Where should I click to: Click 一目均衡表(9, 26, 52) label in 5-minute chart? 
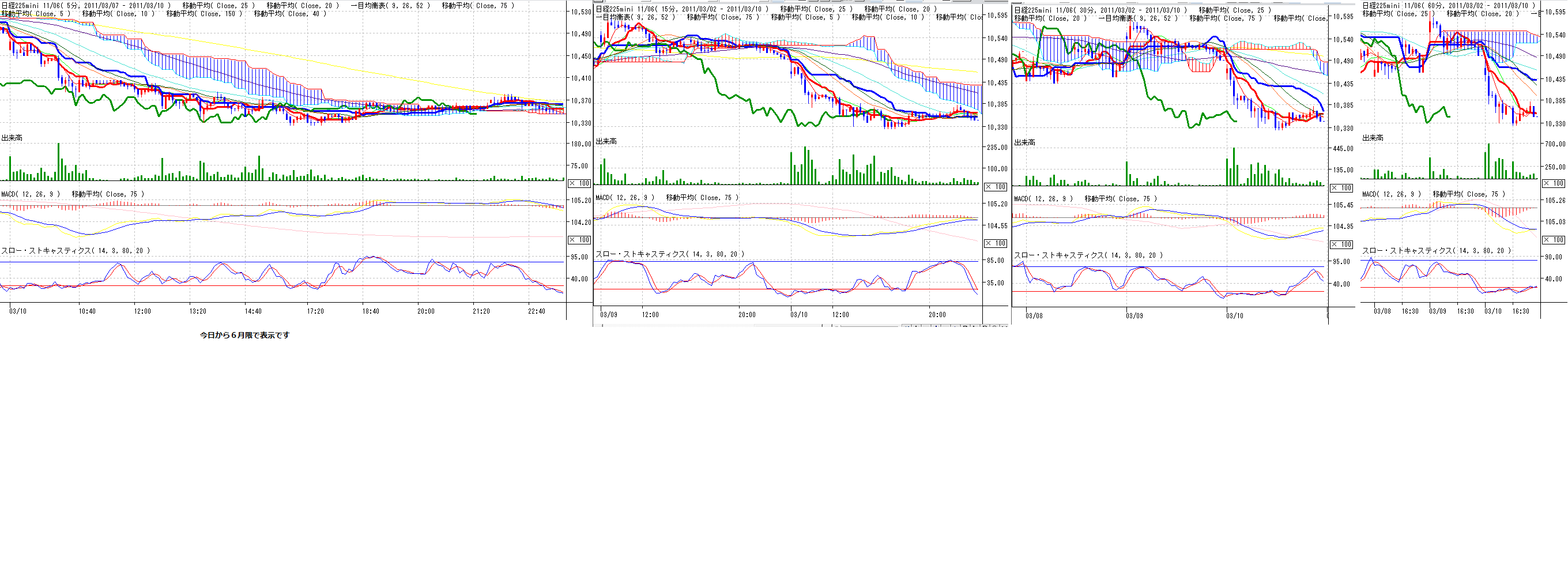pyautogui.click(x=390, y=6)
